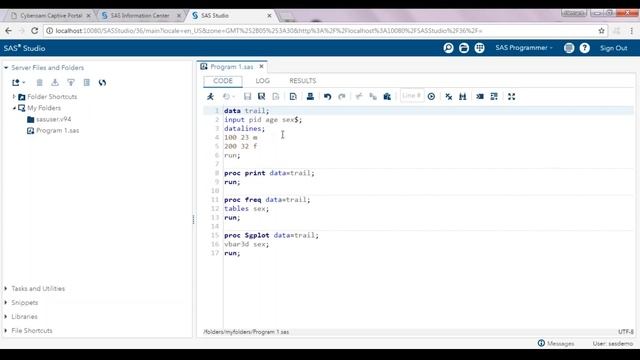Click the New options grid icon in header
640x360 pixels.
click(x=480, y=48)
